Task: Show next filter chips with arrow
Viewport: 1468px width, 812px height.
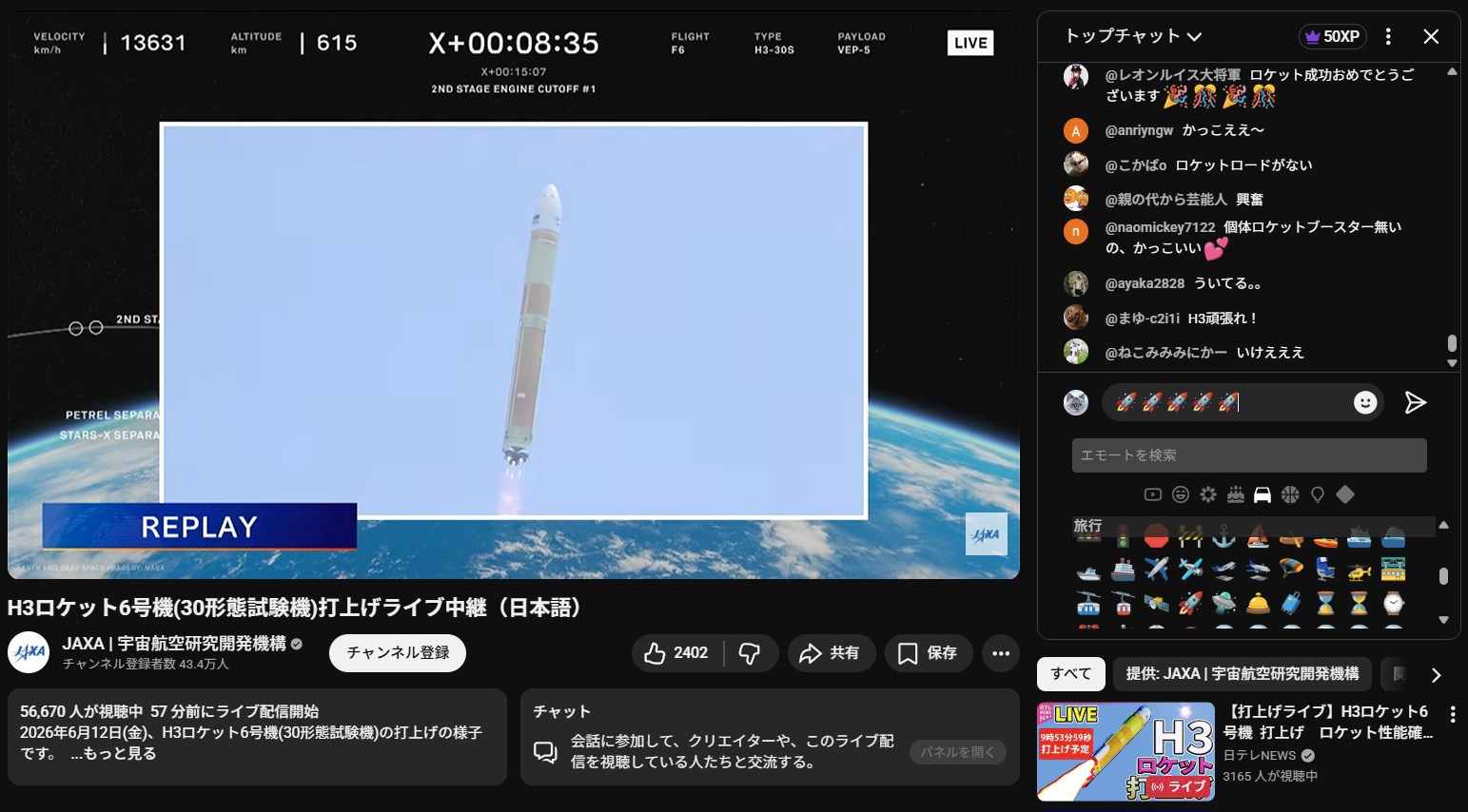Action: (x=1437, y=675)
